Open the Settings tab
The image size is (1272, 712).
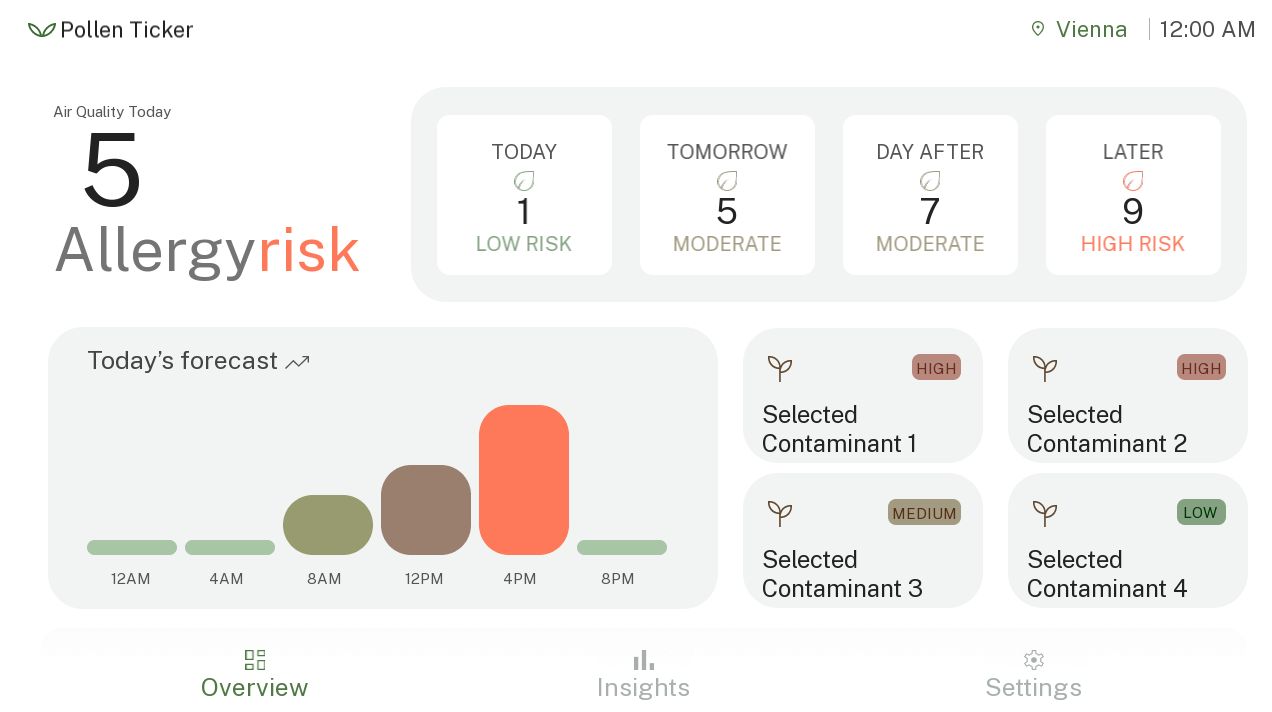click(1034, 674)
